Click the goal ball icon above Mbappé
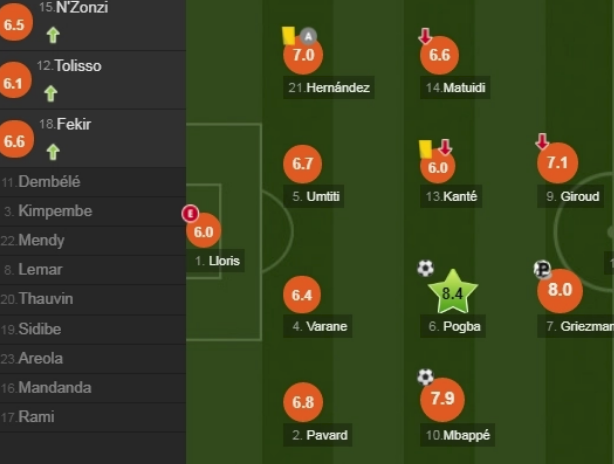 coord(425,377)
